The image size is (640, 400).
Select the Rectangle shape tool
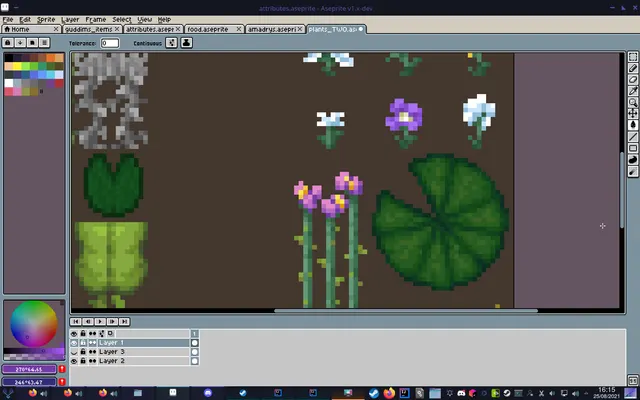pyautogui.click(x=633, y=148)
